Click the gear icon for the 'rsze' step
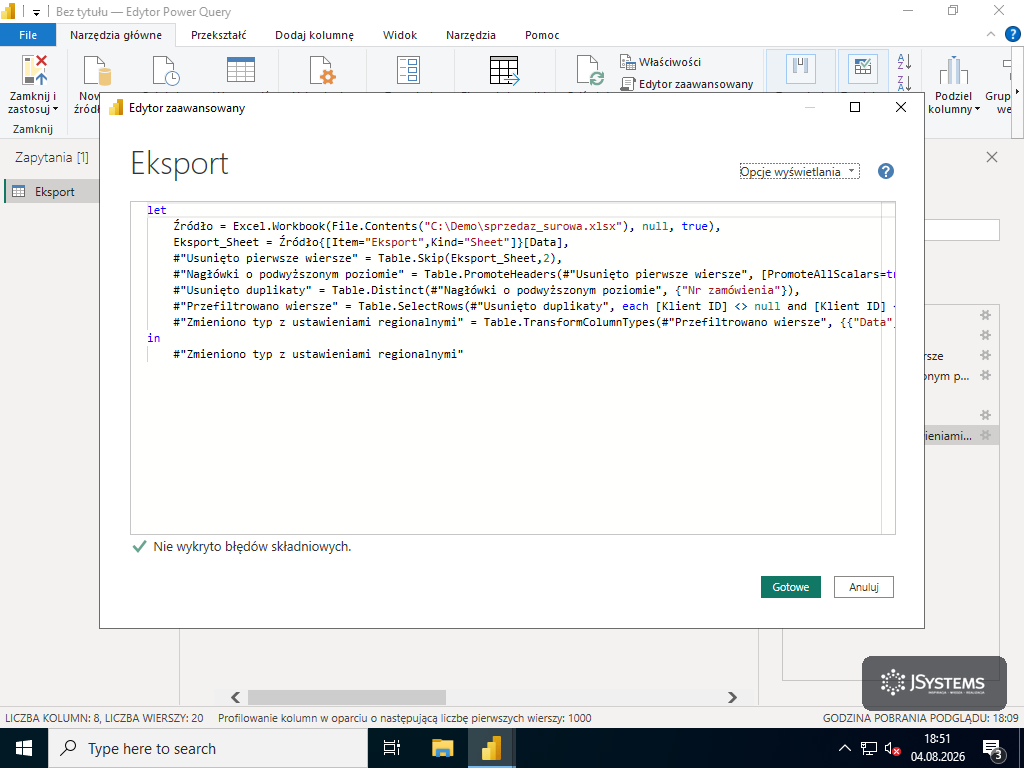Screen dimensions: 1024x768 985,355
